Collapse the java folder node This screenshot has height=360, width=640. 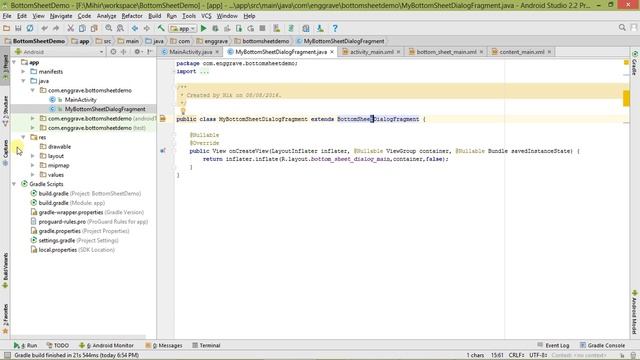pyautogui.click(x=23, y=81)
